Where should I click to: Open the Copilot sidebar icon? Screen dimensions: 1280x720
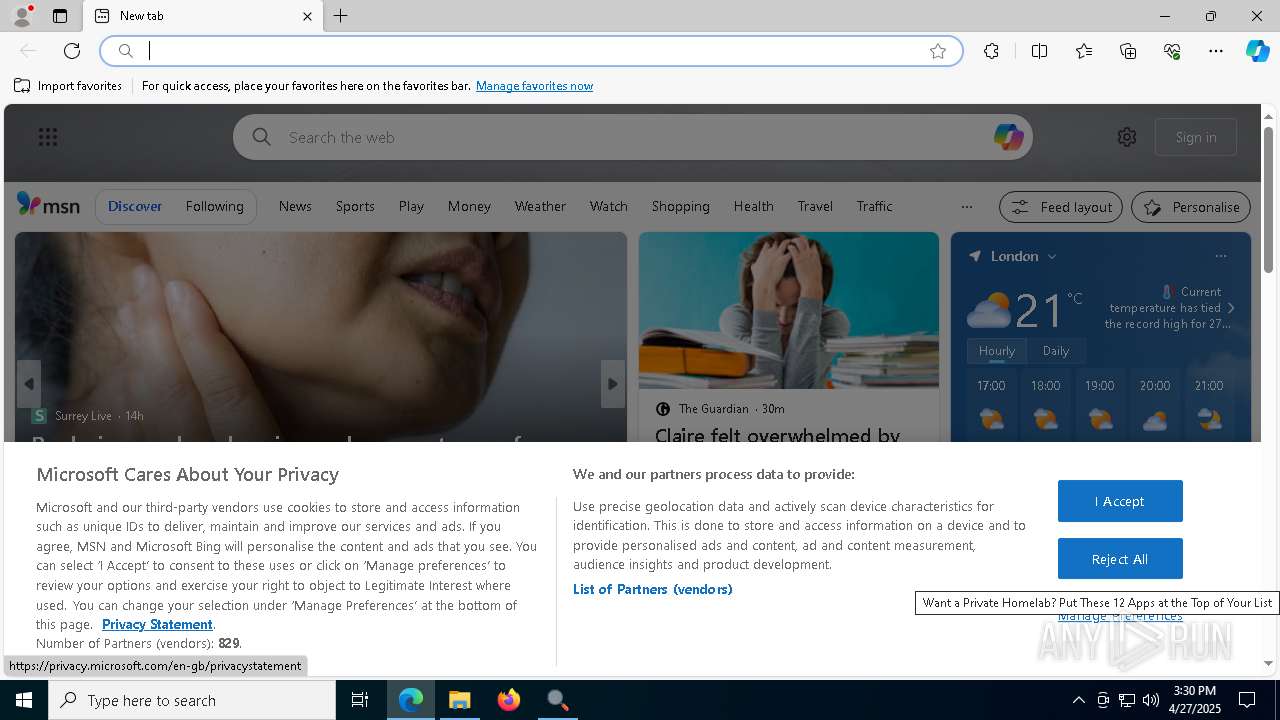pyautogui.click(x=1257, y=51)
